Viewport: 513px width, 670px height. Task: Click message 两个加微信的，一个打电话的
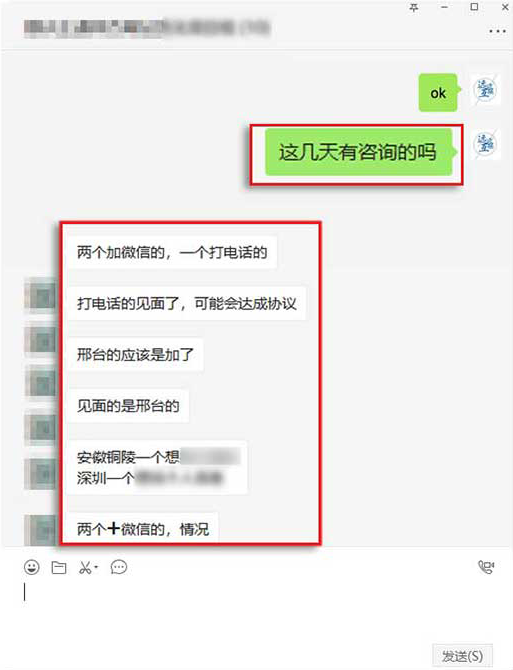172,252
